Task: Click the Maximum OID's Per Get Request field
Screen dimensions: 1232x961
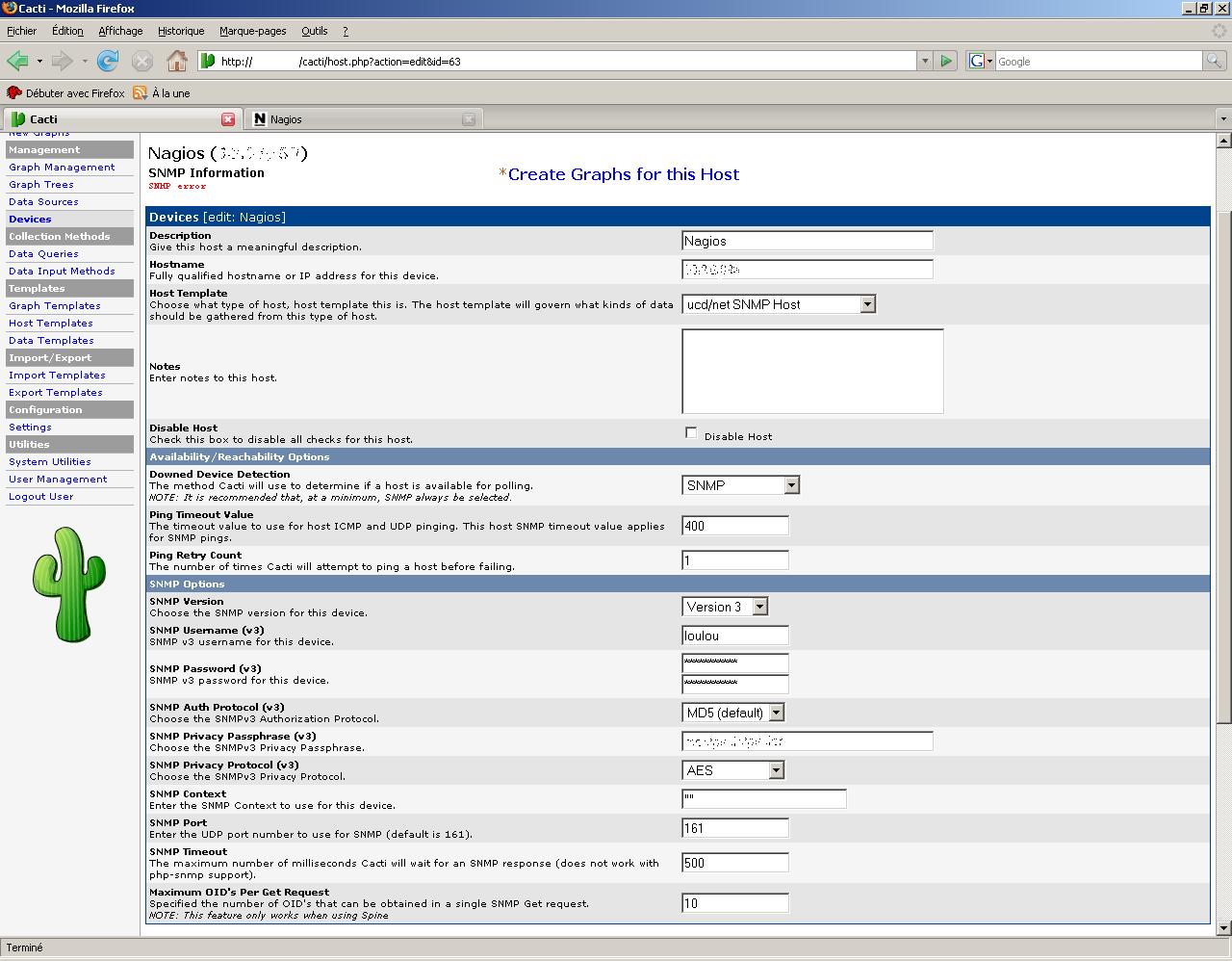Action: [x=735, y=903]
